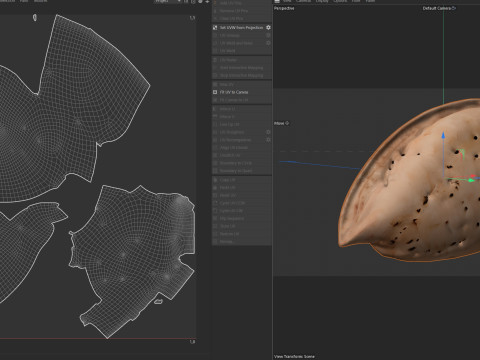Open UV Unwrap options gear
The height and width of the screenshot is (360, 480).
click(268, 35)
